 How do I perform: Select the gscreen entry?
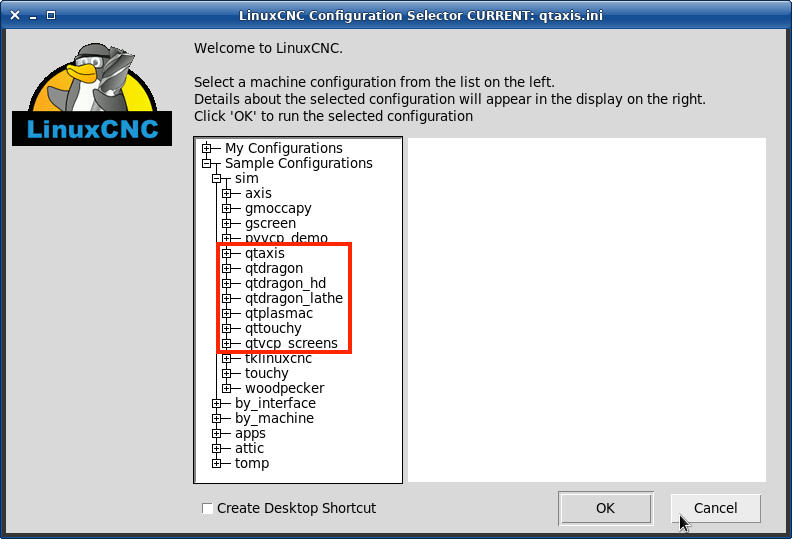(x=270, y=223)
